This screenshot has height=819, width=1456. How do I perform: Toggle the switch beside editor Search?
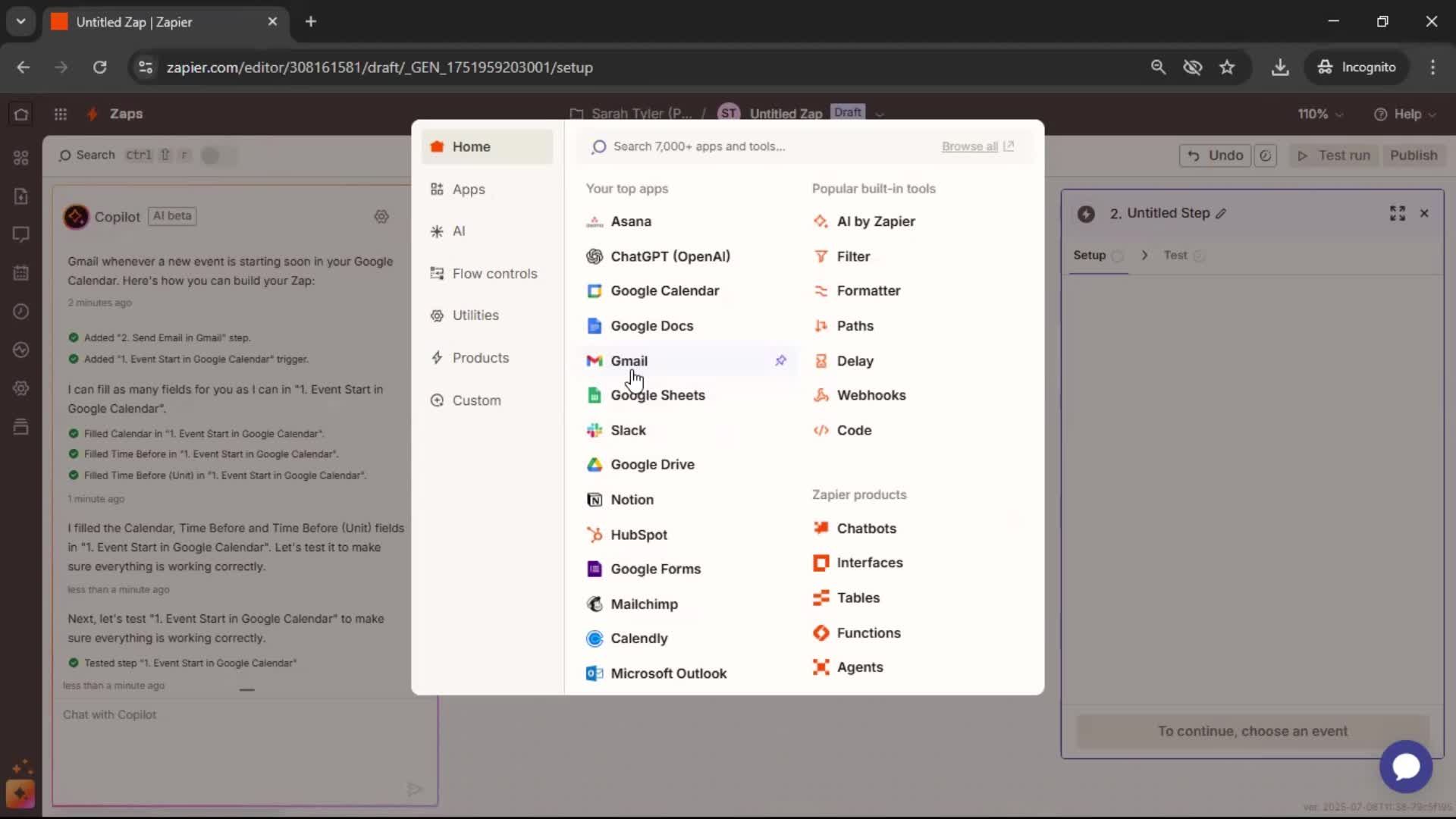pyautogui.click(x=217, y=155)
